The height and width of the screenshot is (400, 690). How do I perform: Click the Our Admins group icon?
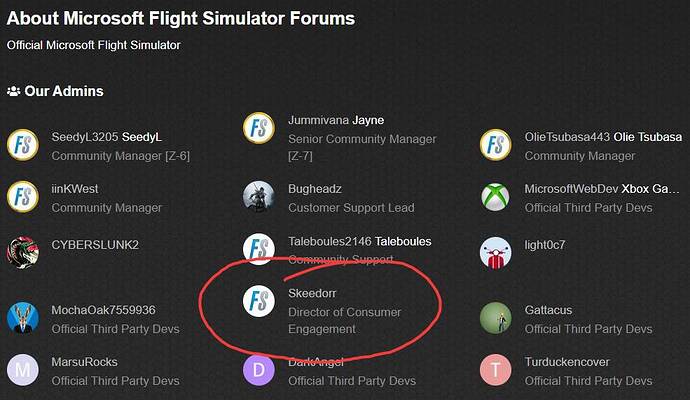pyautogui.click(x=14, y=91)
